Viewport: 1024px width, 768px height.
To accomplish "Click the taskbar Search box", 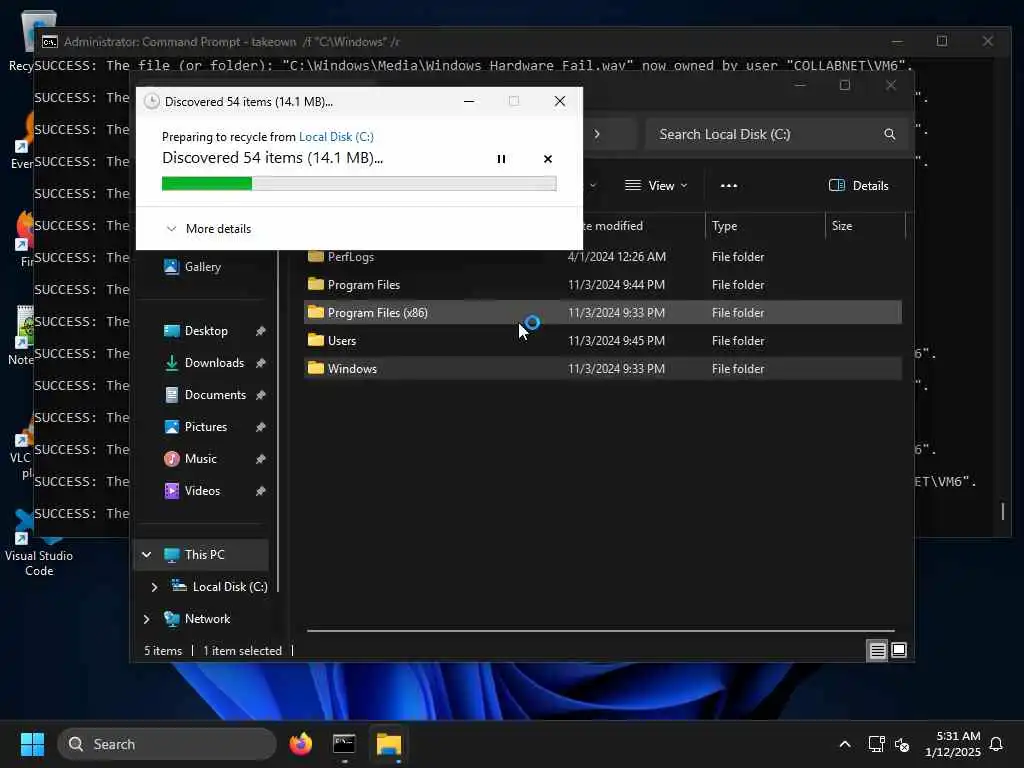I will (167, 744).
